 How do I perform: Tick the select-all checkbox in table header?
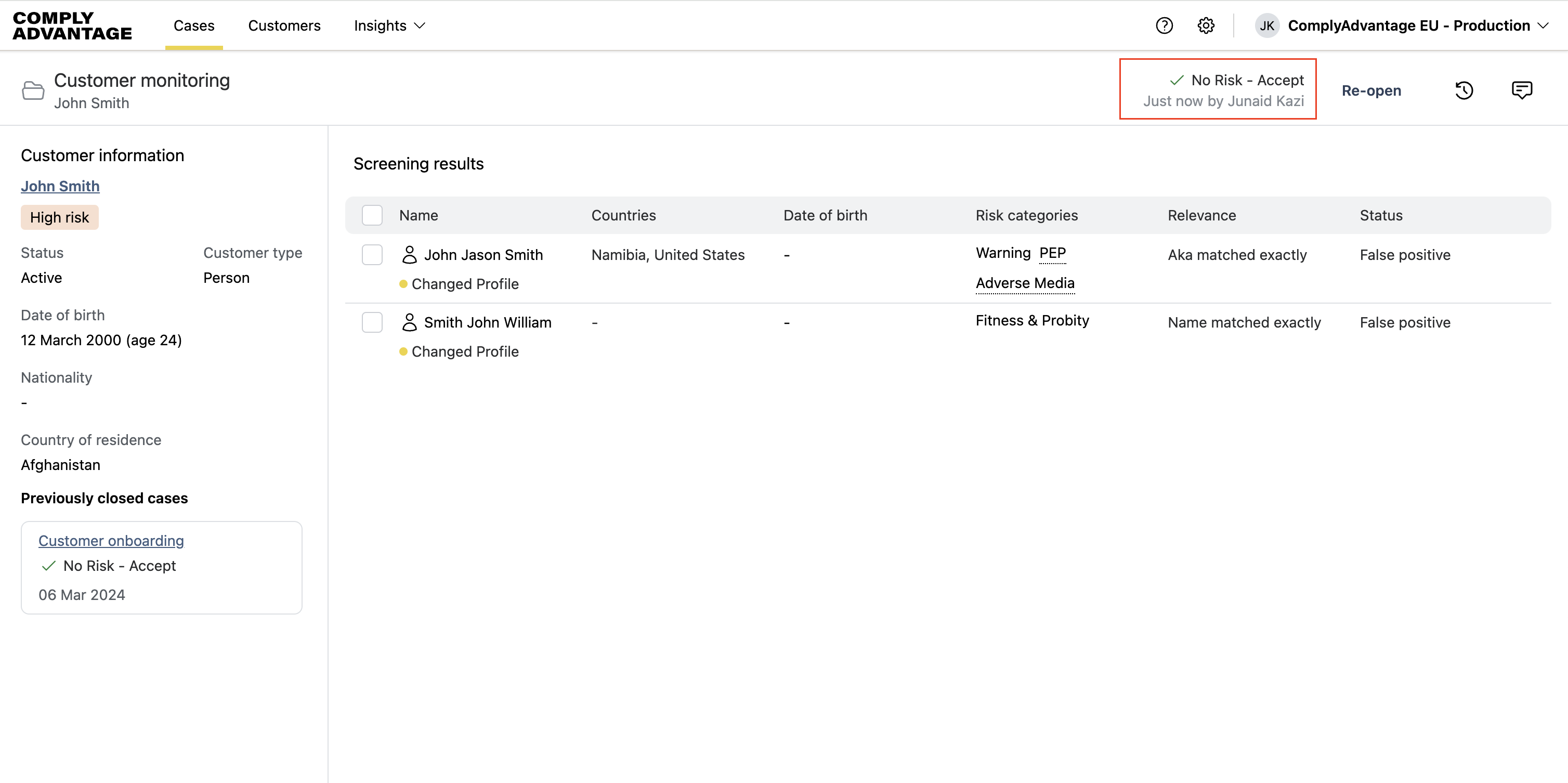(x=372, y=215)
